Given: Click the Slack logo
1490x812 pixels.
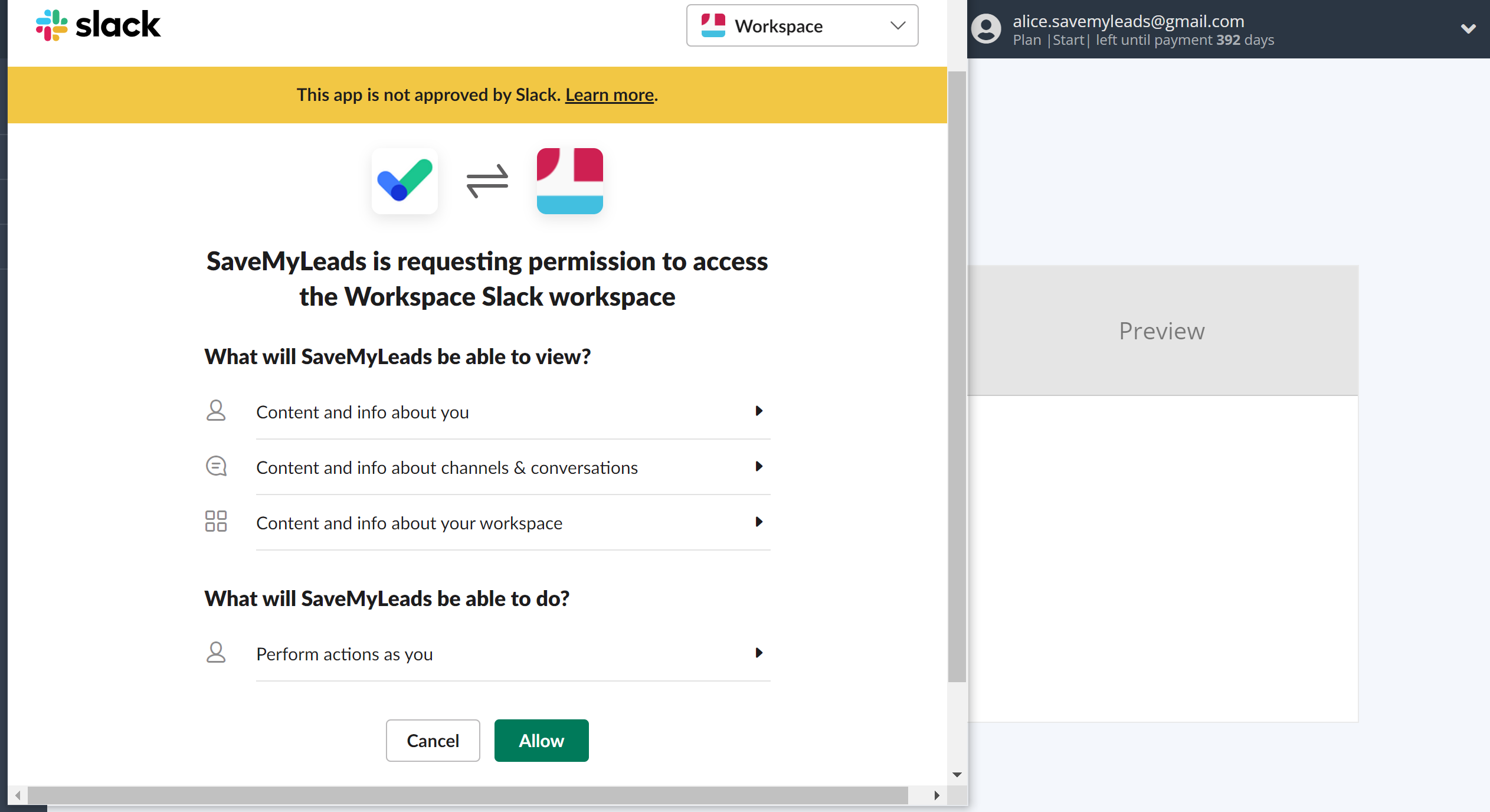Looking at the screenshot, I should pyautogui.click(x=98, y=25).
